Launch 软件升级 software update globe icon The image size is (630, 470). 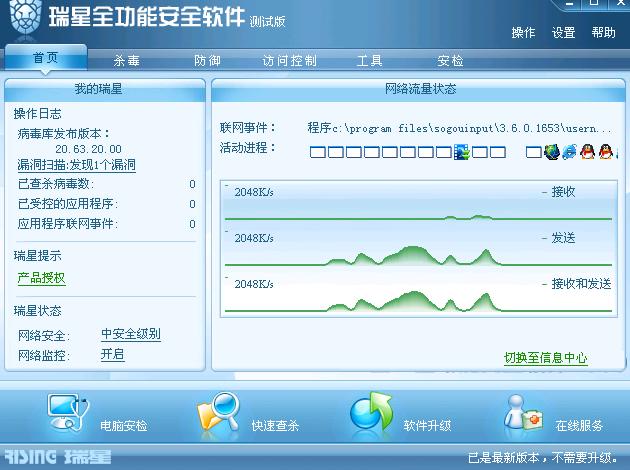pyautogui.click(x=371, y=412)
